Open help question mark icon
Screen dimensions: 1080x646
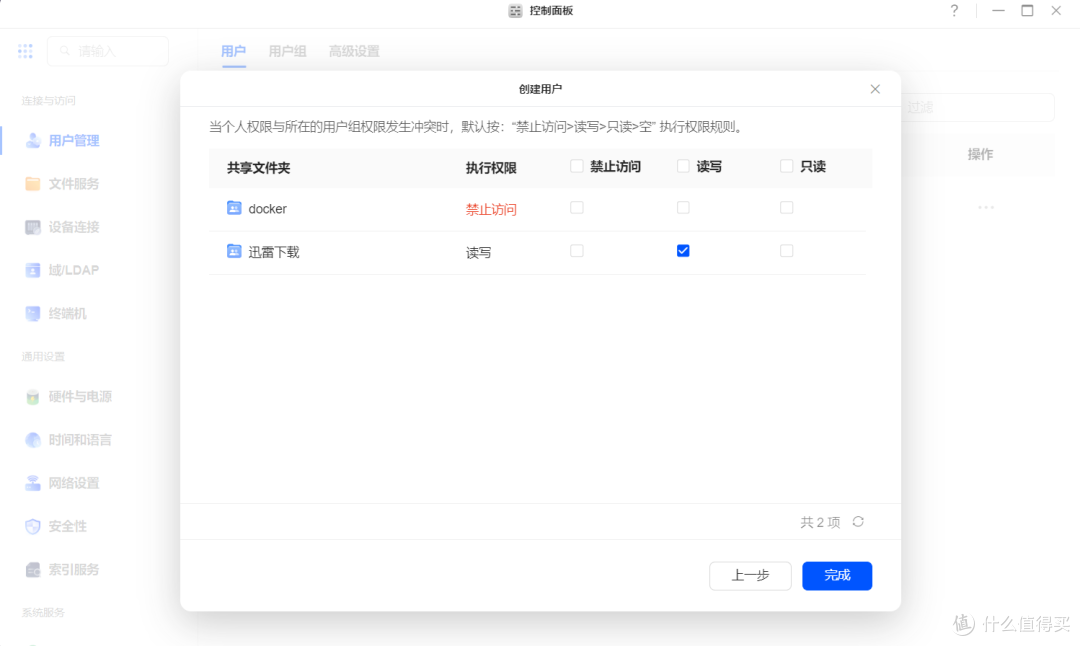[x=954, y=10]
